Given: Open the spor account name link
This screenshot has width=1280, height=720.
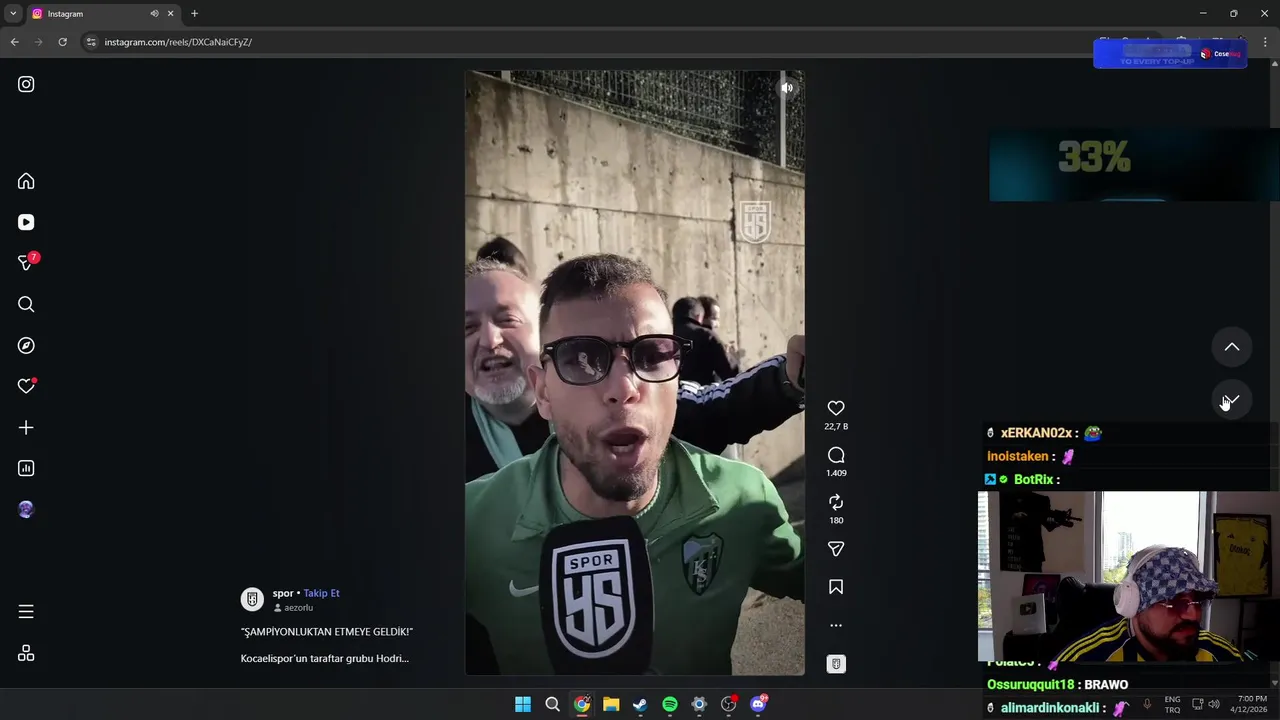Looking at the screenshot, I should [283, 593].
